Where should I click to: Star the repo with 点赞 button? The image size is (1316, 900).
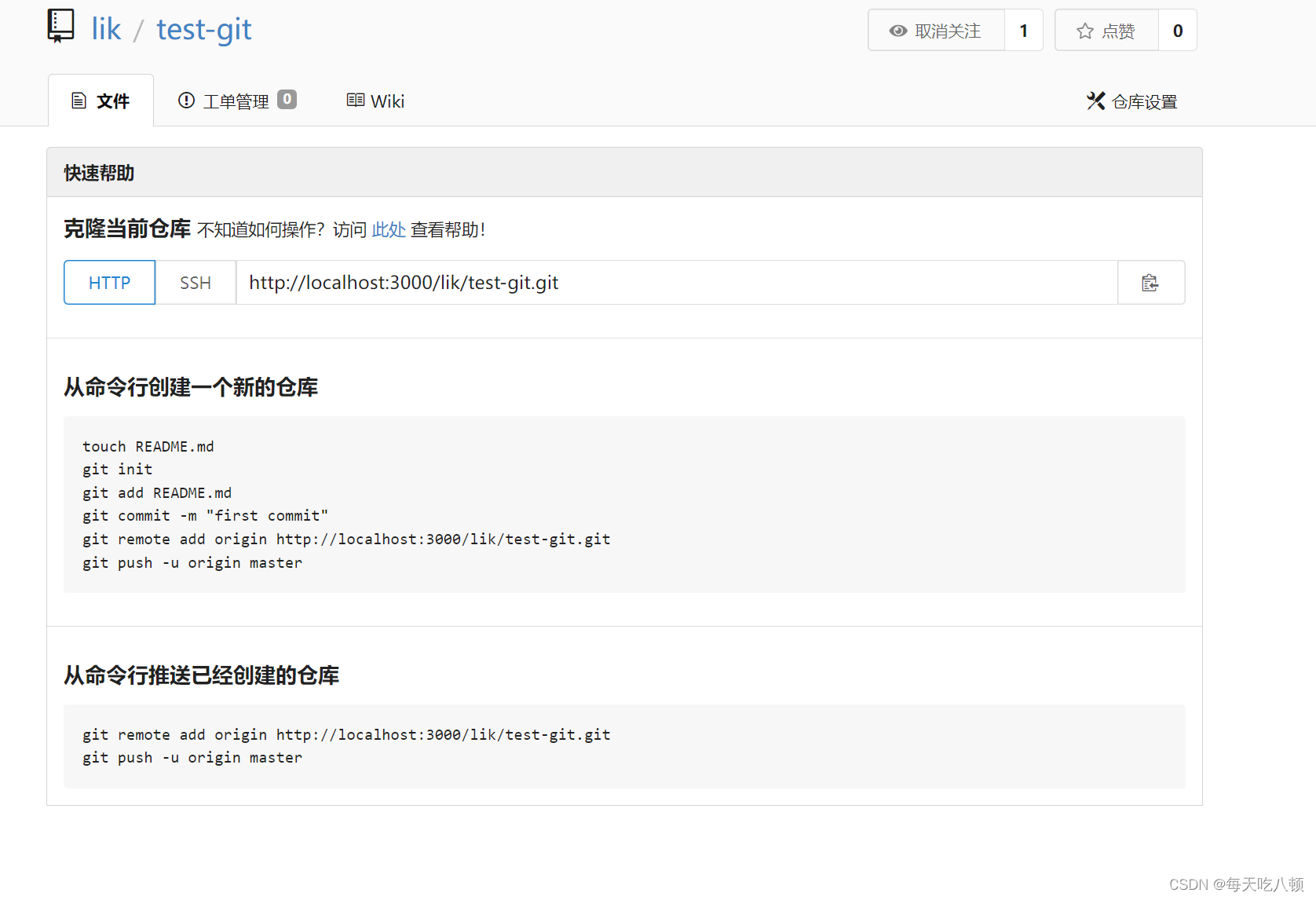tap(1106, 31)
